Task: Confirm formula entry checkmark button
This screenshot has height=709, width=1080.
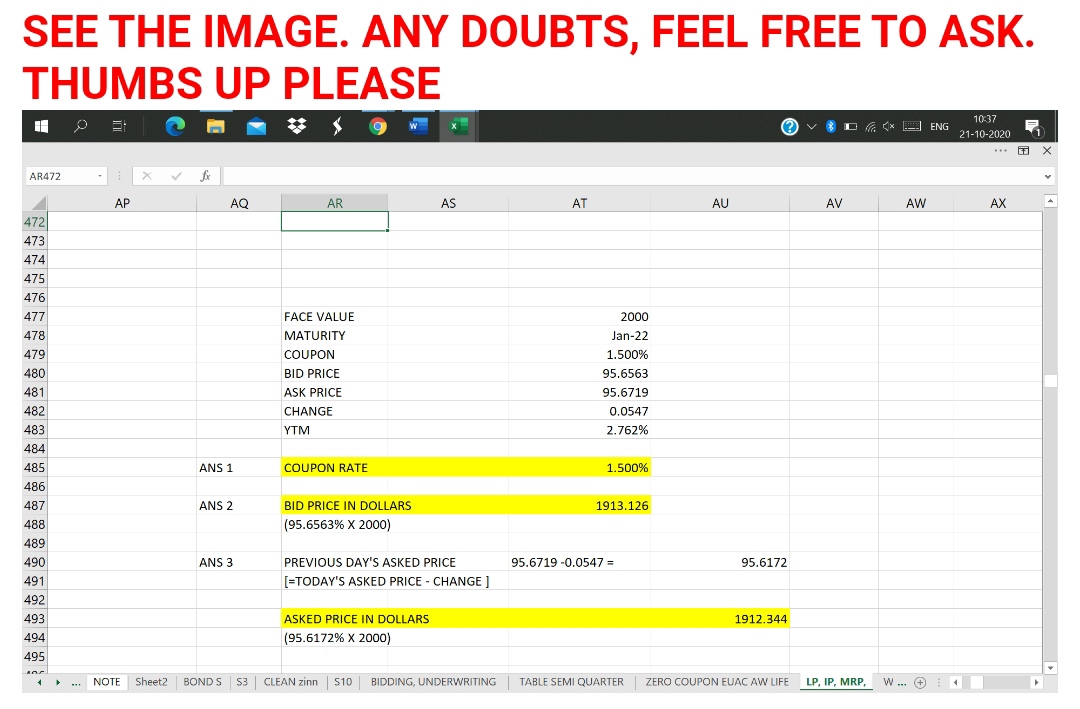Action: pos(176,176)
